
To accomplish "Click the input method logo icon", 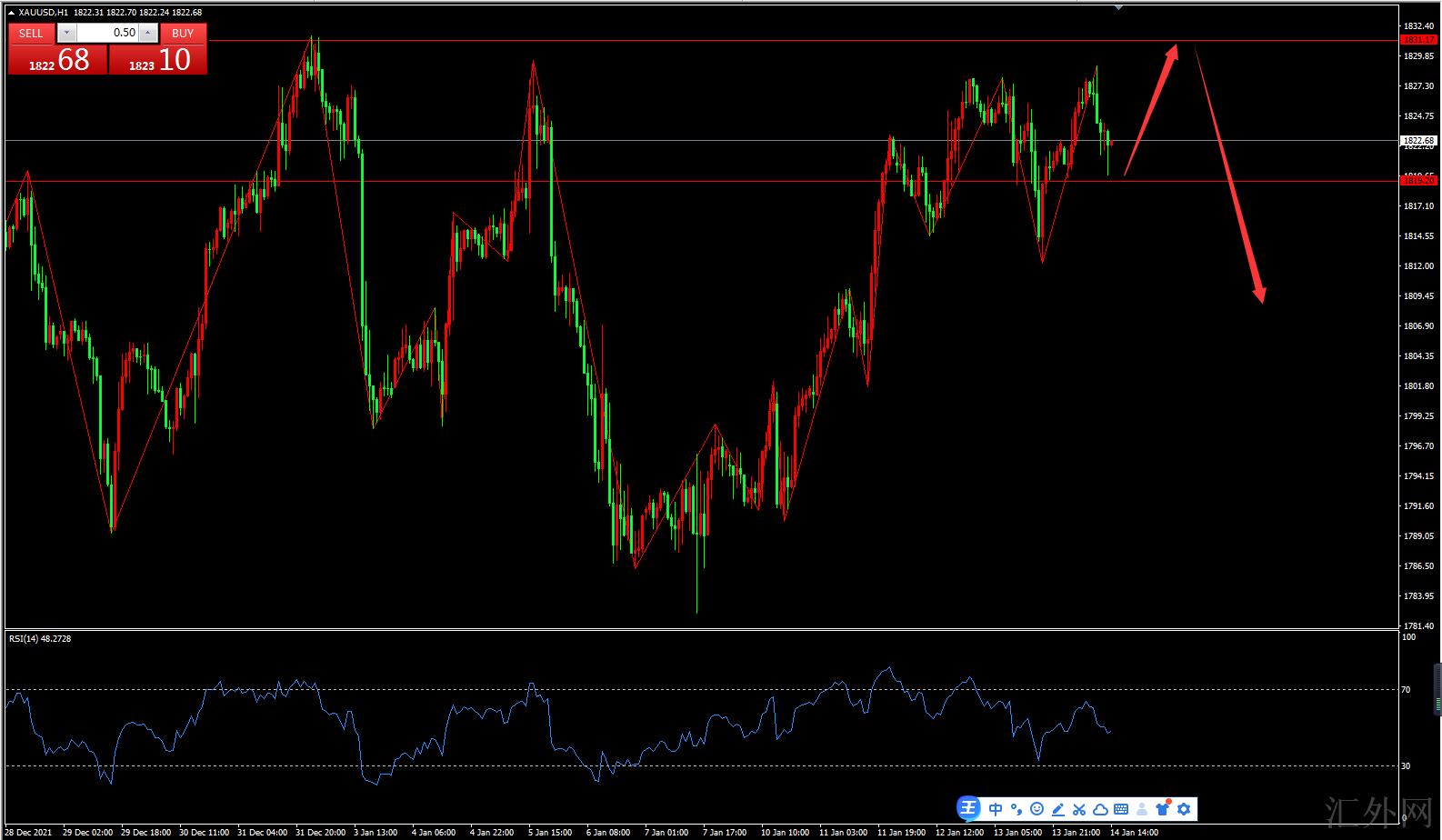I will [x=968, y=808].
